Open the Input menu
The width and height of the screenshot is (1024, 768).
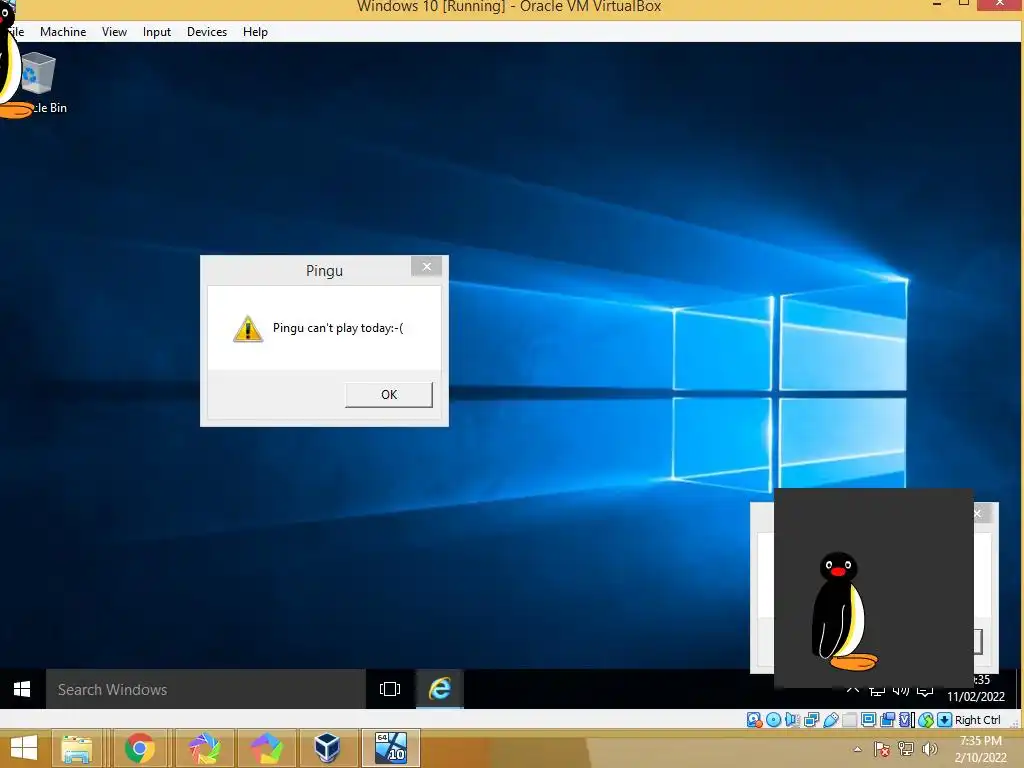[x=157, y=31]
